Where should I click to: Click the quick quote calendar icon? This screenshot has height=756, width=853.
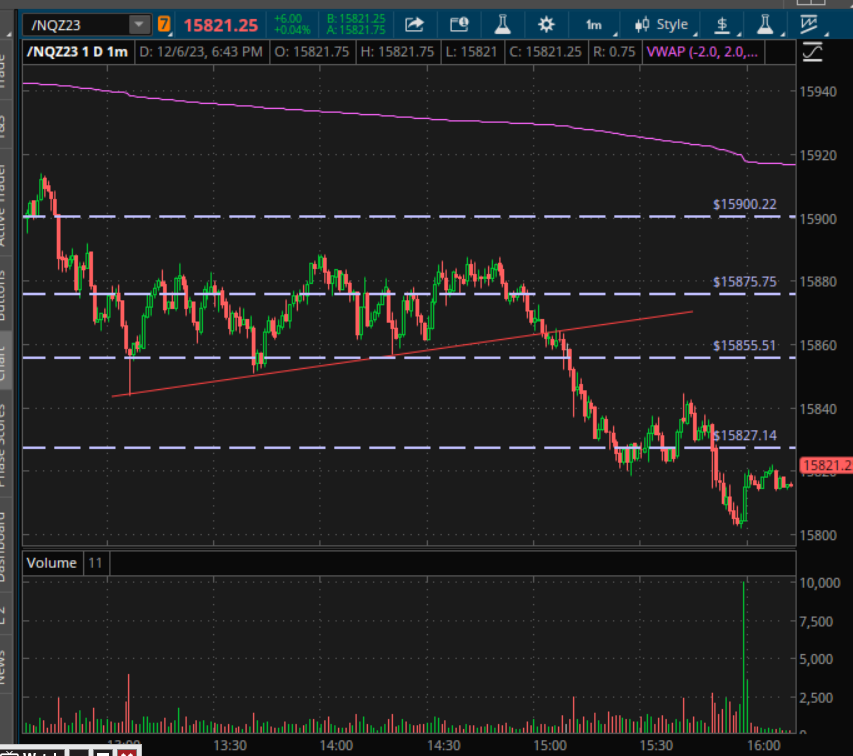coord(459,24)
